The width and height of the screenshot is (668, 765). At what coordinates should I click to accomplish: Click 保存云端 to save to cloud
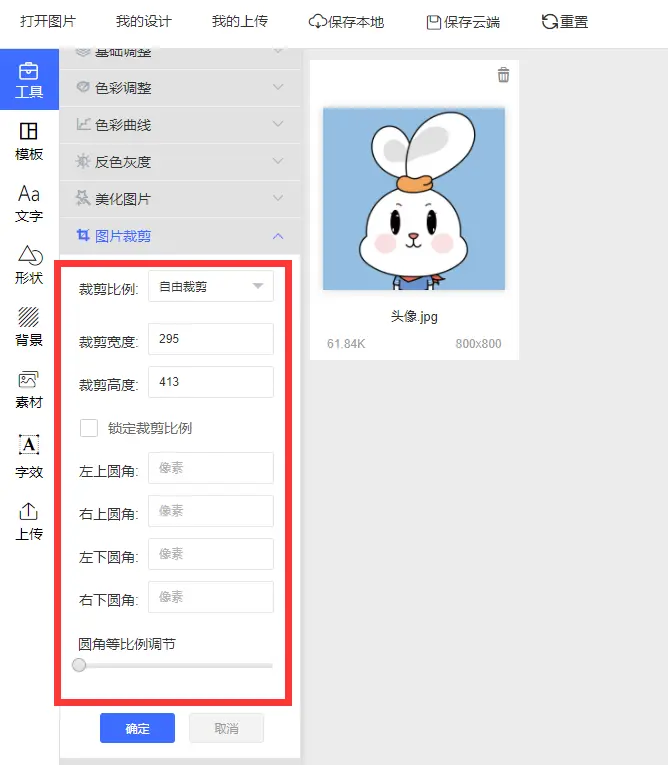pos(463,22)
